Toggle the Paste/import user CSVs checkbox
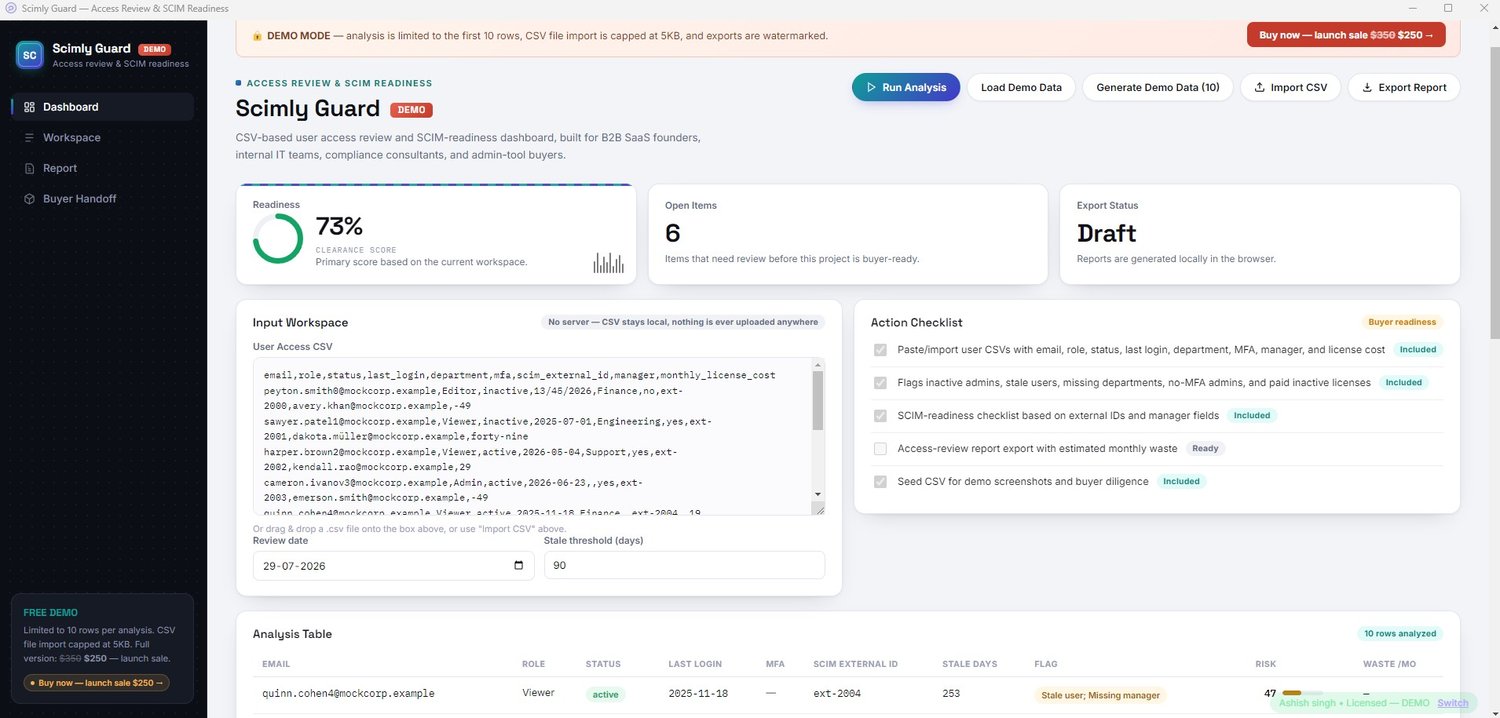This screenshot has width=1500, height=718. click(880, 350)
